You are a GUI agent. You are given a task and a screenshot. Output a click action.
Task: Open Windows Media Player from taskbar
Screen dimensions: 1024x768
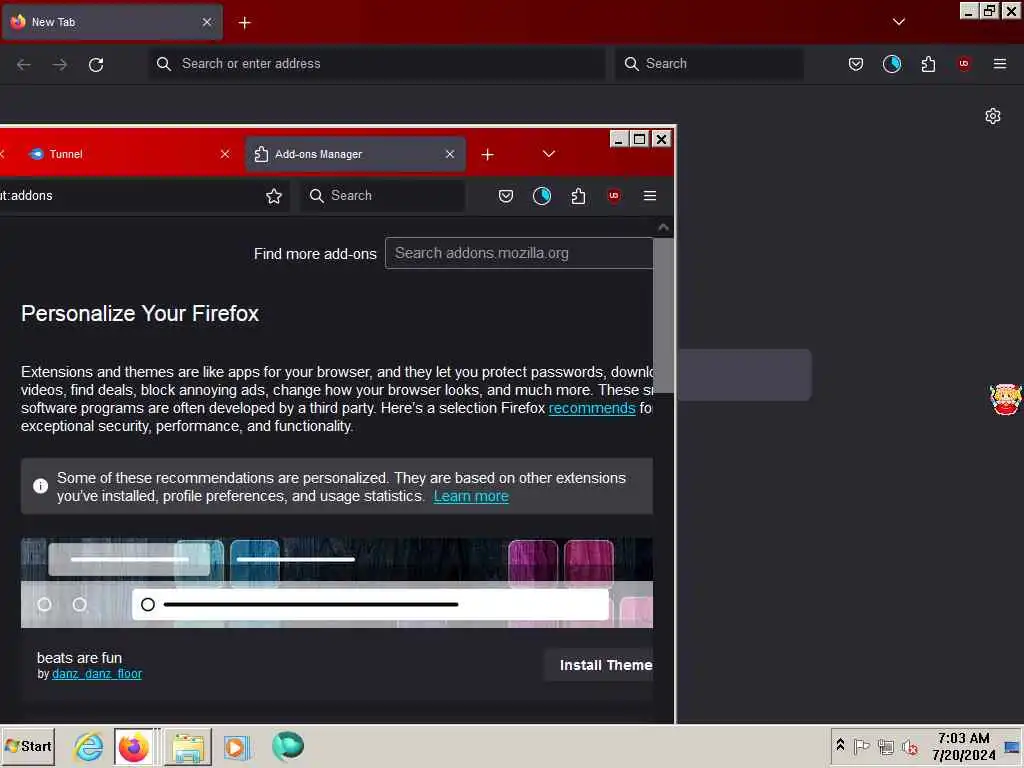[x=237, y=746]
